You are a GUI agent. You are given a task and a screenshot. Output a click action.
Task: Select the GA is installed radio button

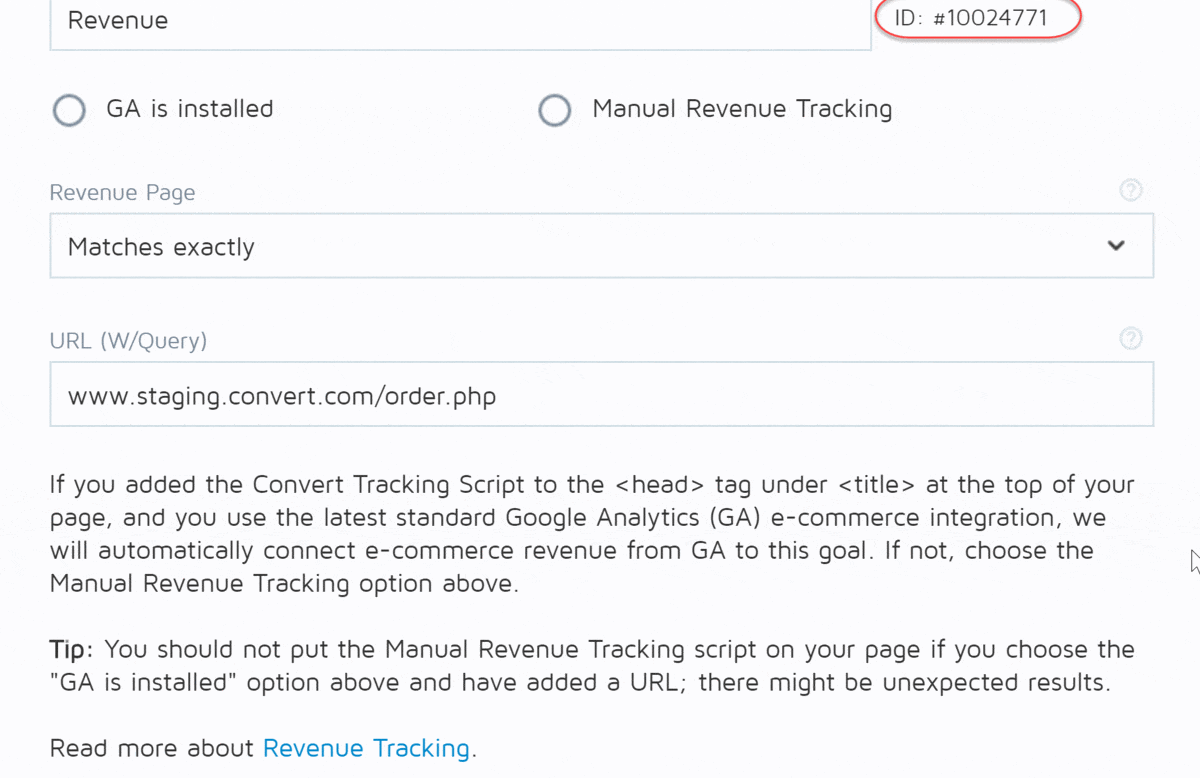pos(69,110)
